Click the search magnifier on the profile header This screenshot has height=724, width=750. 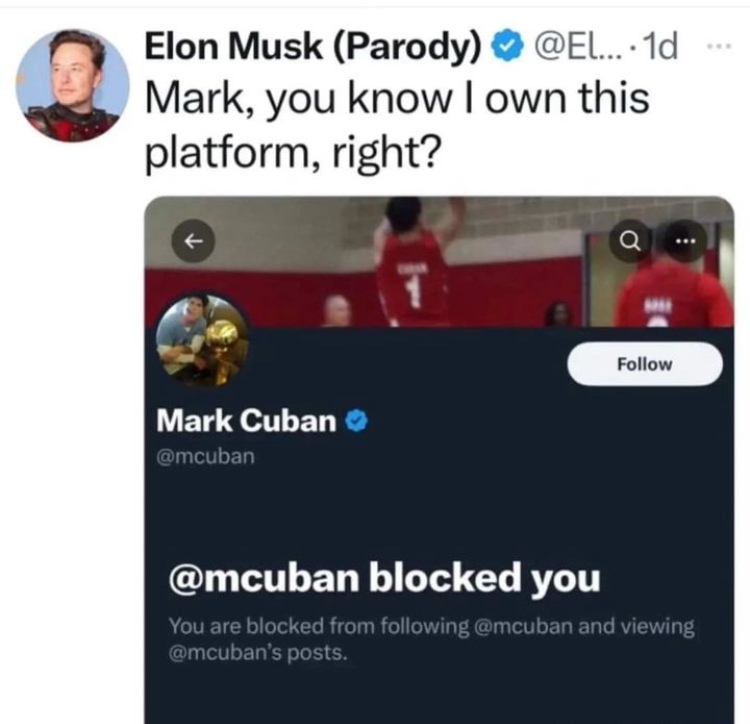[x=631, y=241]
